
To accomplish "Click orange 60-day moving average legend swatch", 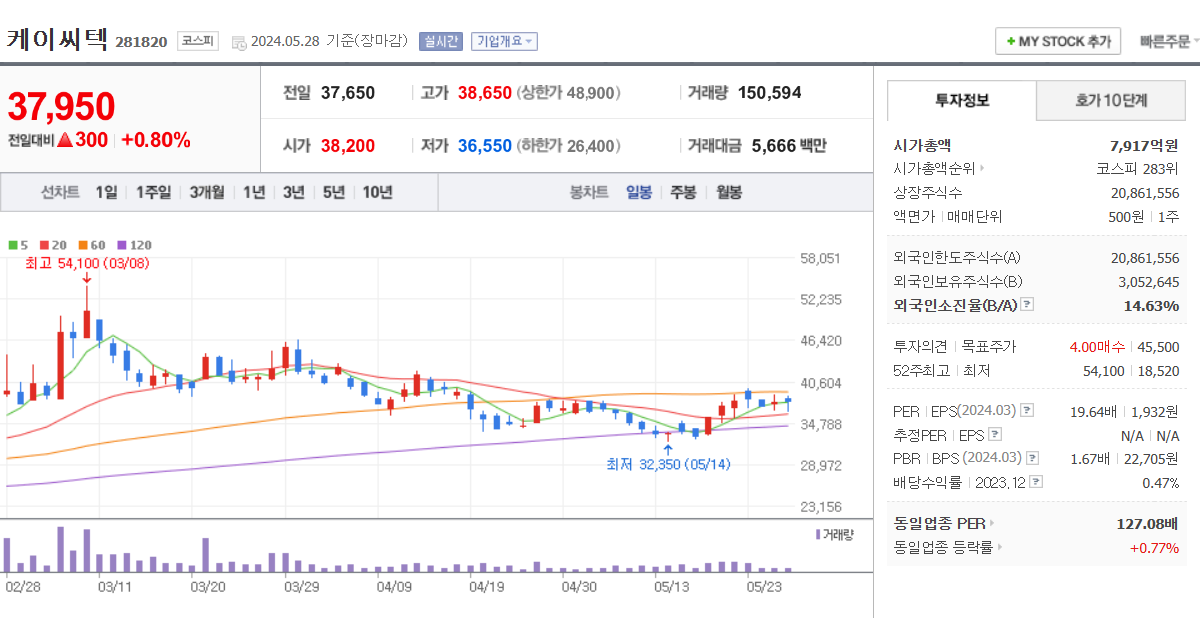I will (83, 244).
